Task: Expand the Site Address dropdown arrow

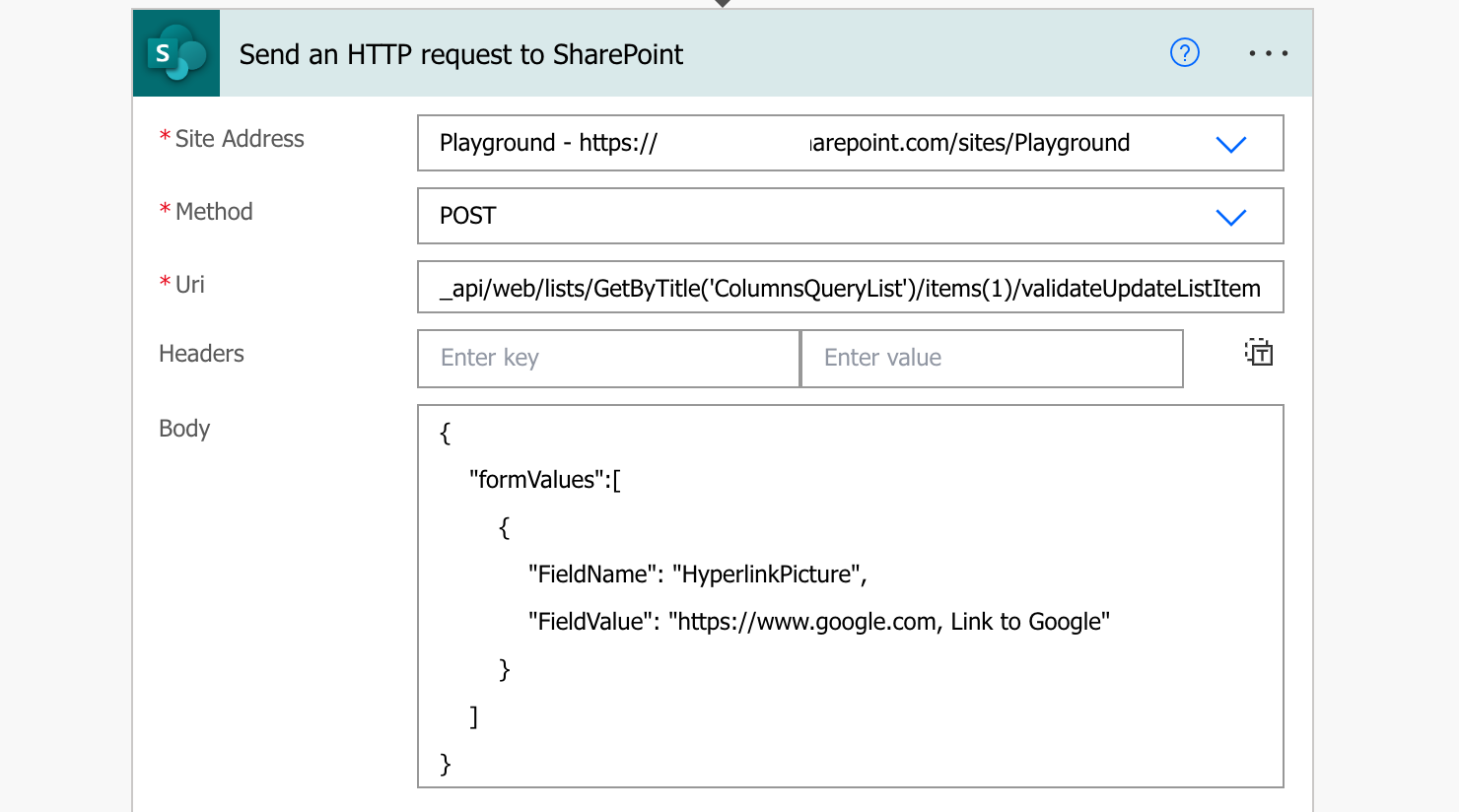Action: [1231, 144]
